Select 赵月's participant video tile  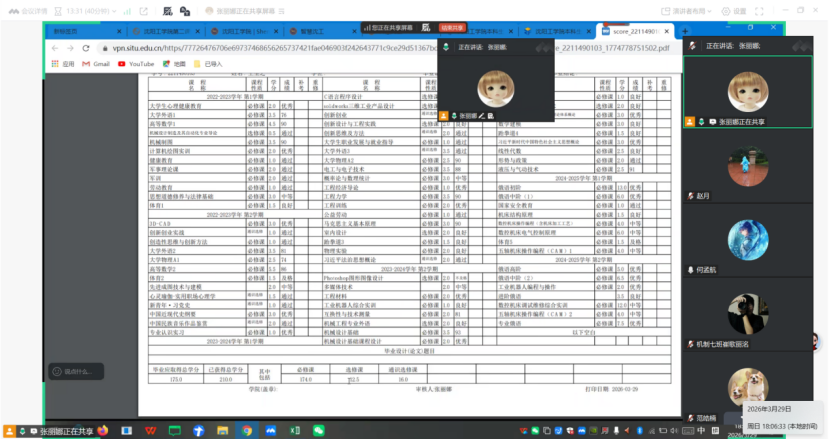click(x=756, y=166)
